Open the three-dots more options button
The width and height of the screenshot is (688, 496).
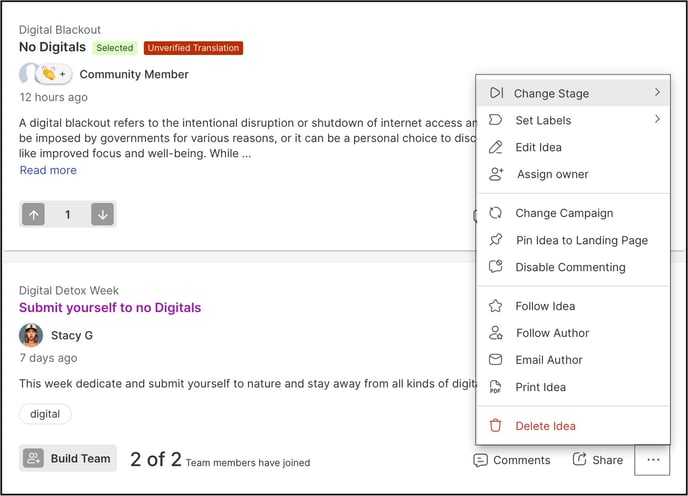652,460
